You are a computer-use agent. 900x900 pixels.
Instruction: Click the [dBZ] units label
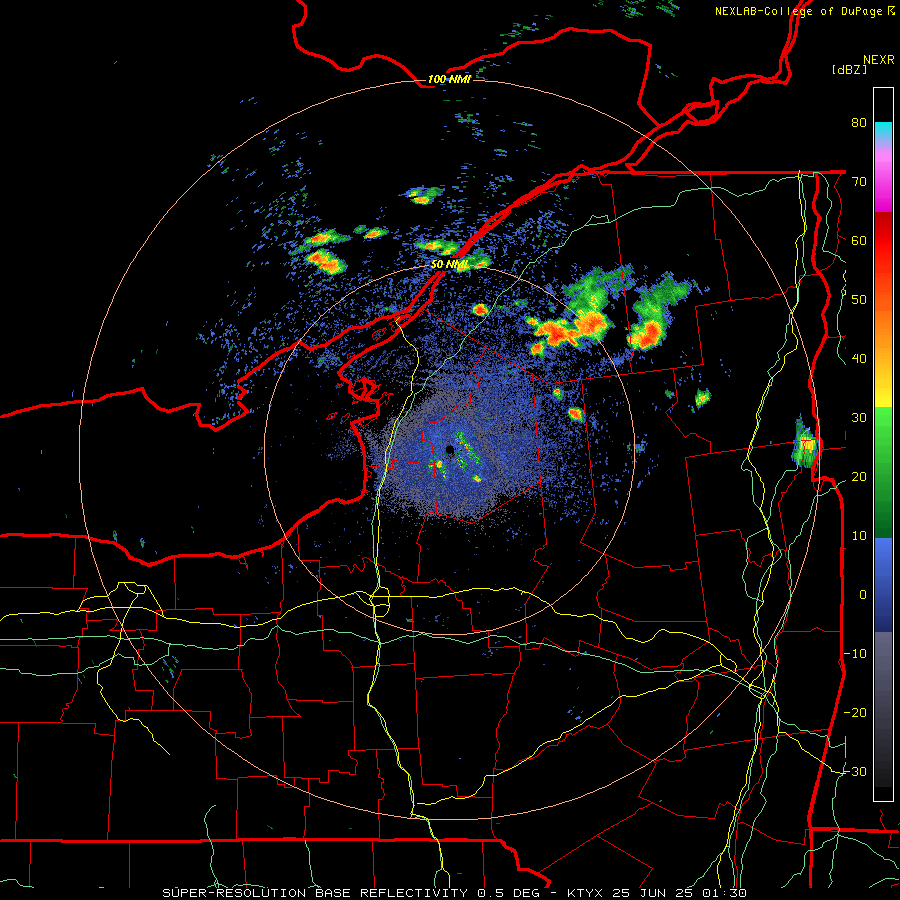849,70
